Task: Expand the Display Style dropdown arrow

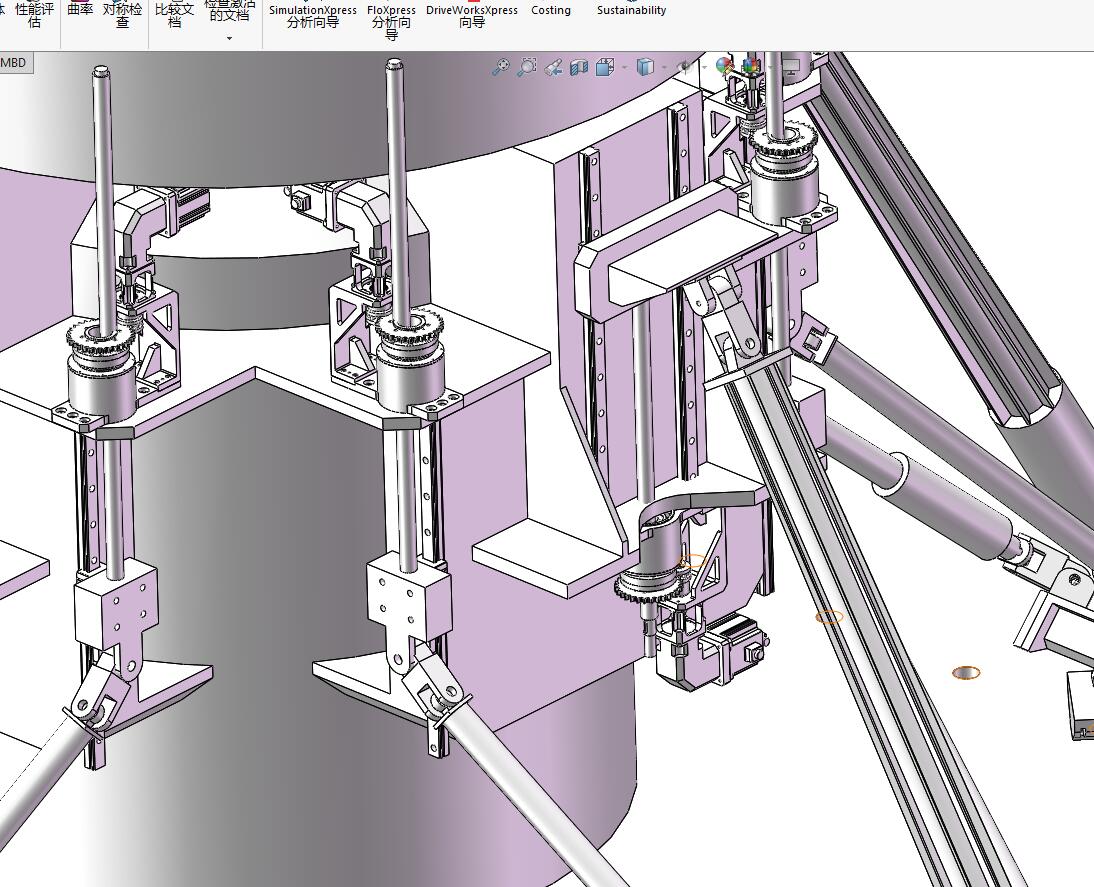Action: coord(664,68)
